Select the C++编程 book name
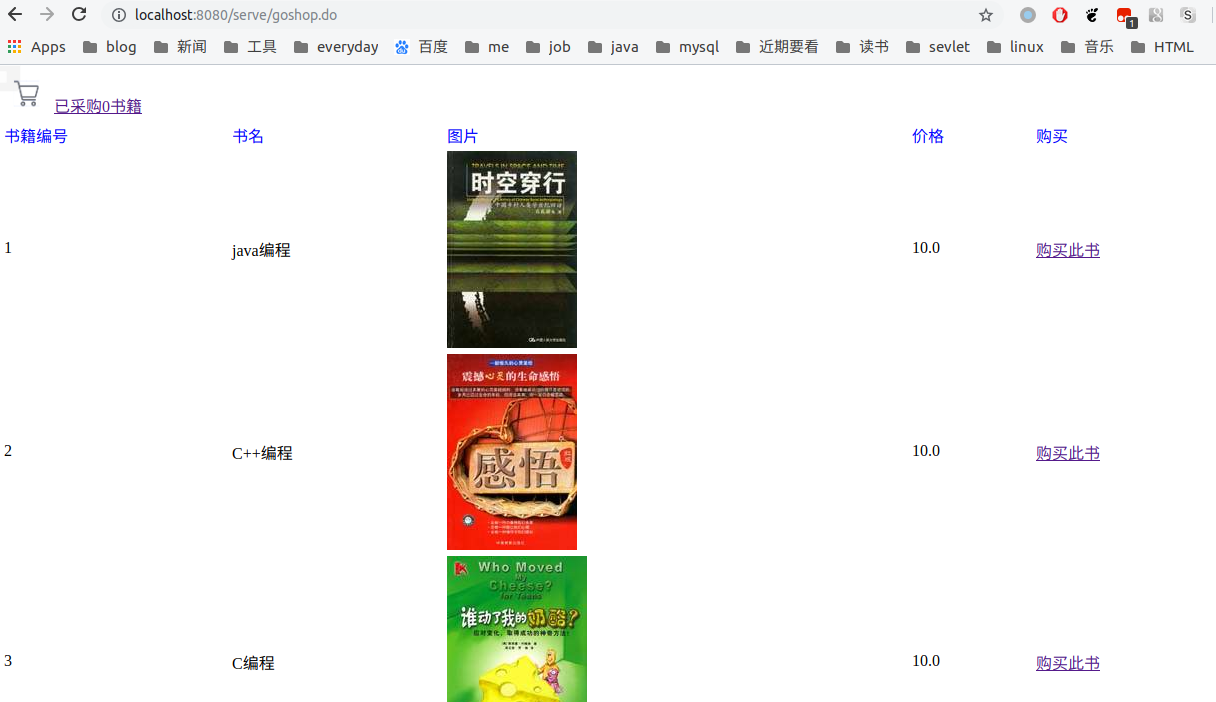 [x=262, y=453]
